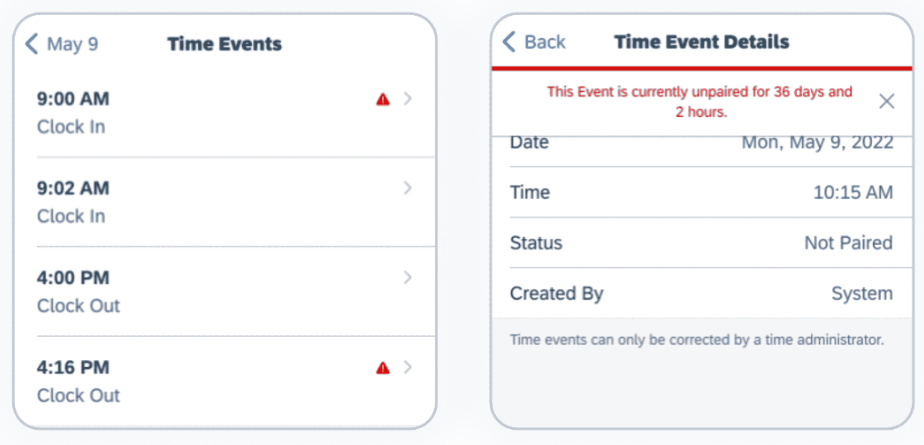Expand the 4:16 PM Clock Out chevron
The width and height of the screenshot is (924, 445).
click(x=407, y=368)
